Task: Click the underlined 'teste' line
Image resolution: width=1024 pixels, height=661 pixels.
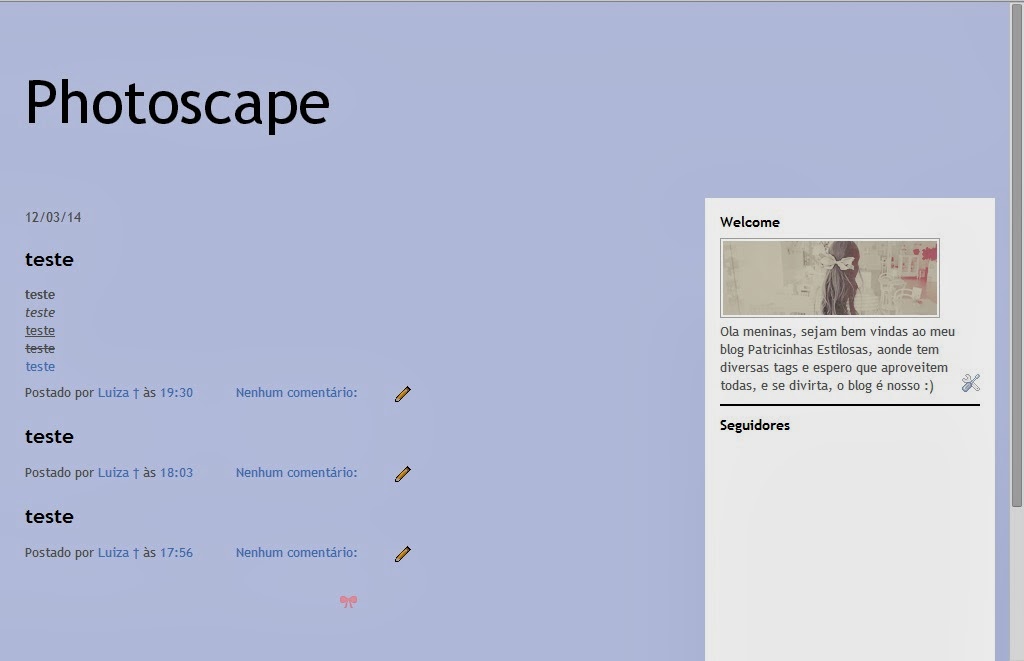Action: [x=40, y=330]
